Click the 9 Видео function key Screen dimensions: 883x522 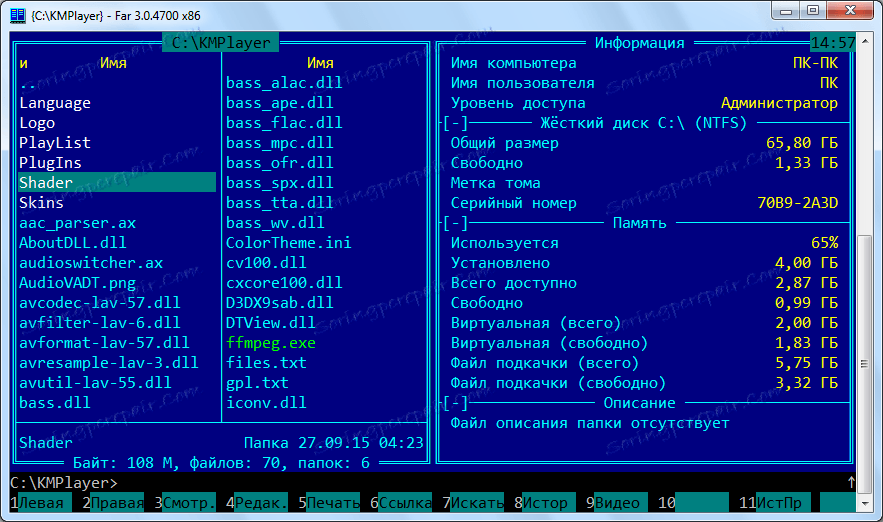617,502
